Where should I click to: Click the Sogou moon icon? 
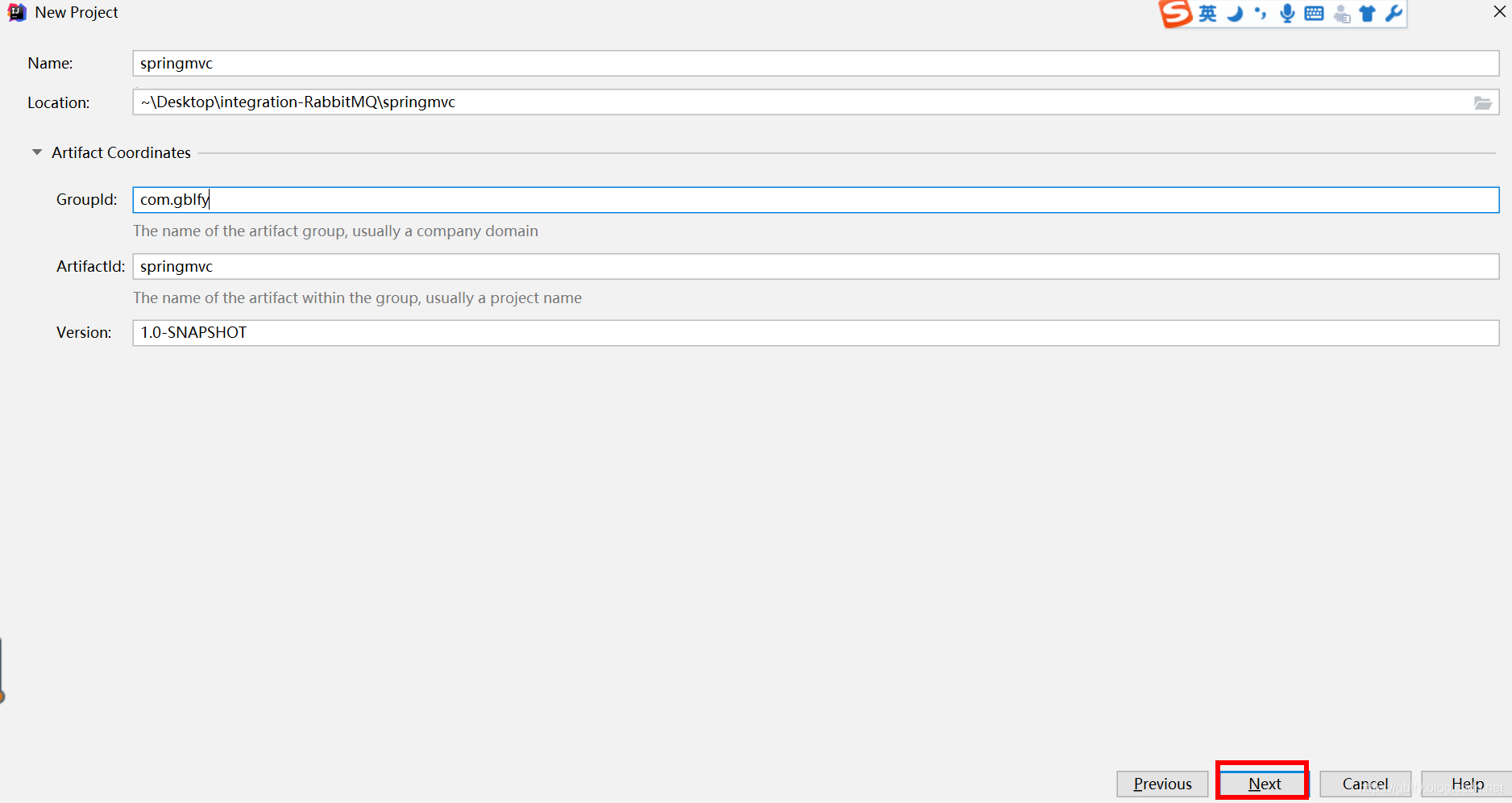(x=1235, y=14)
